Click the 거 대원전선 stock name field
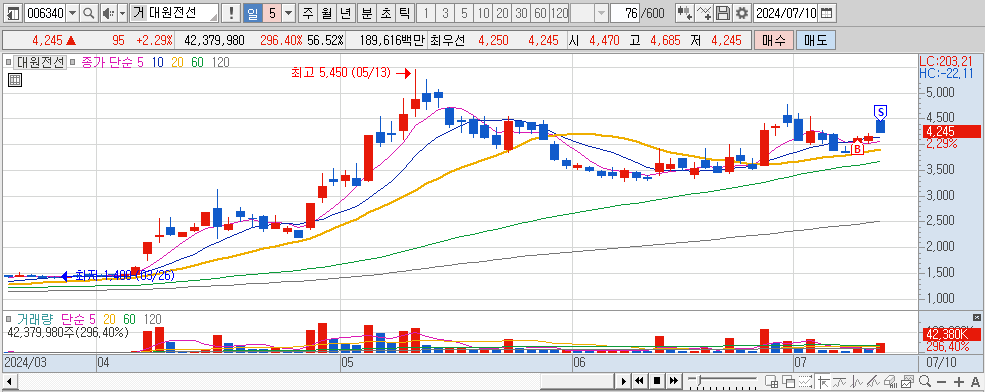 click(175, 13)
